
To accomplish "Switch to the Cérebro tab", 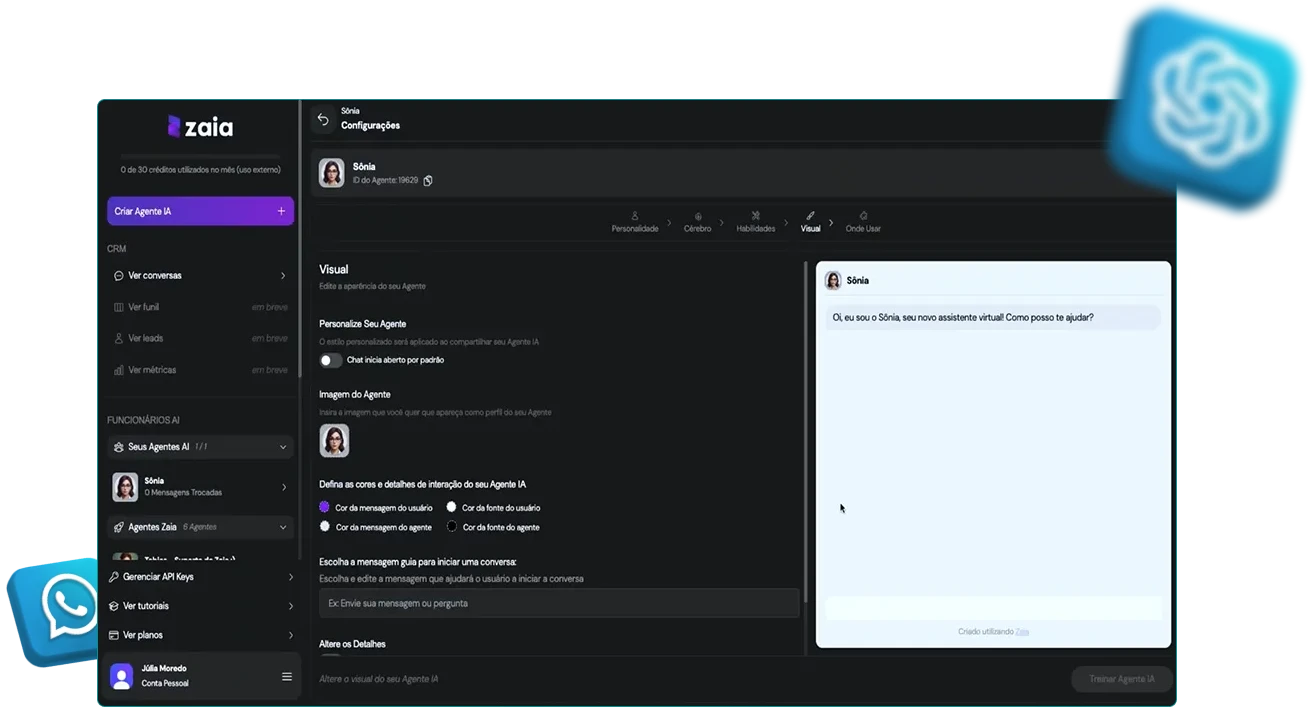I will pos(698,222).
